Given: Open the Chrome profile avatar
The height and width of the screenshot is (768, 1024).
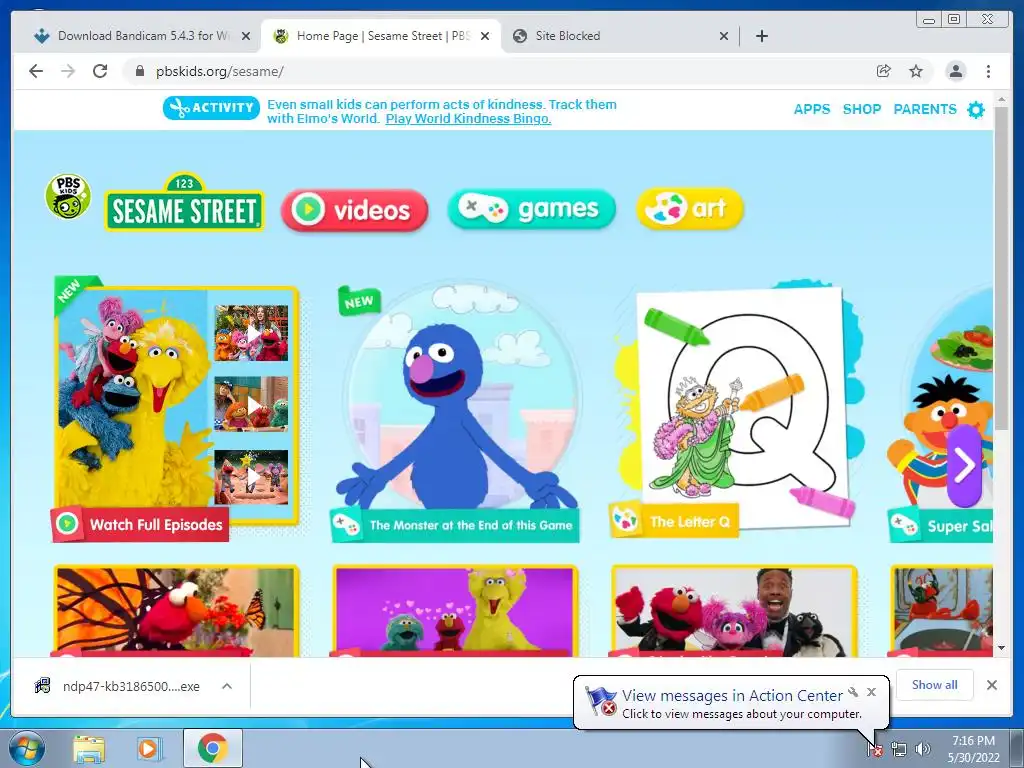Looking at the screenshot, I should click(955, 71).
